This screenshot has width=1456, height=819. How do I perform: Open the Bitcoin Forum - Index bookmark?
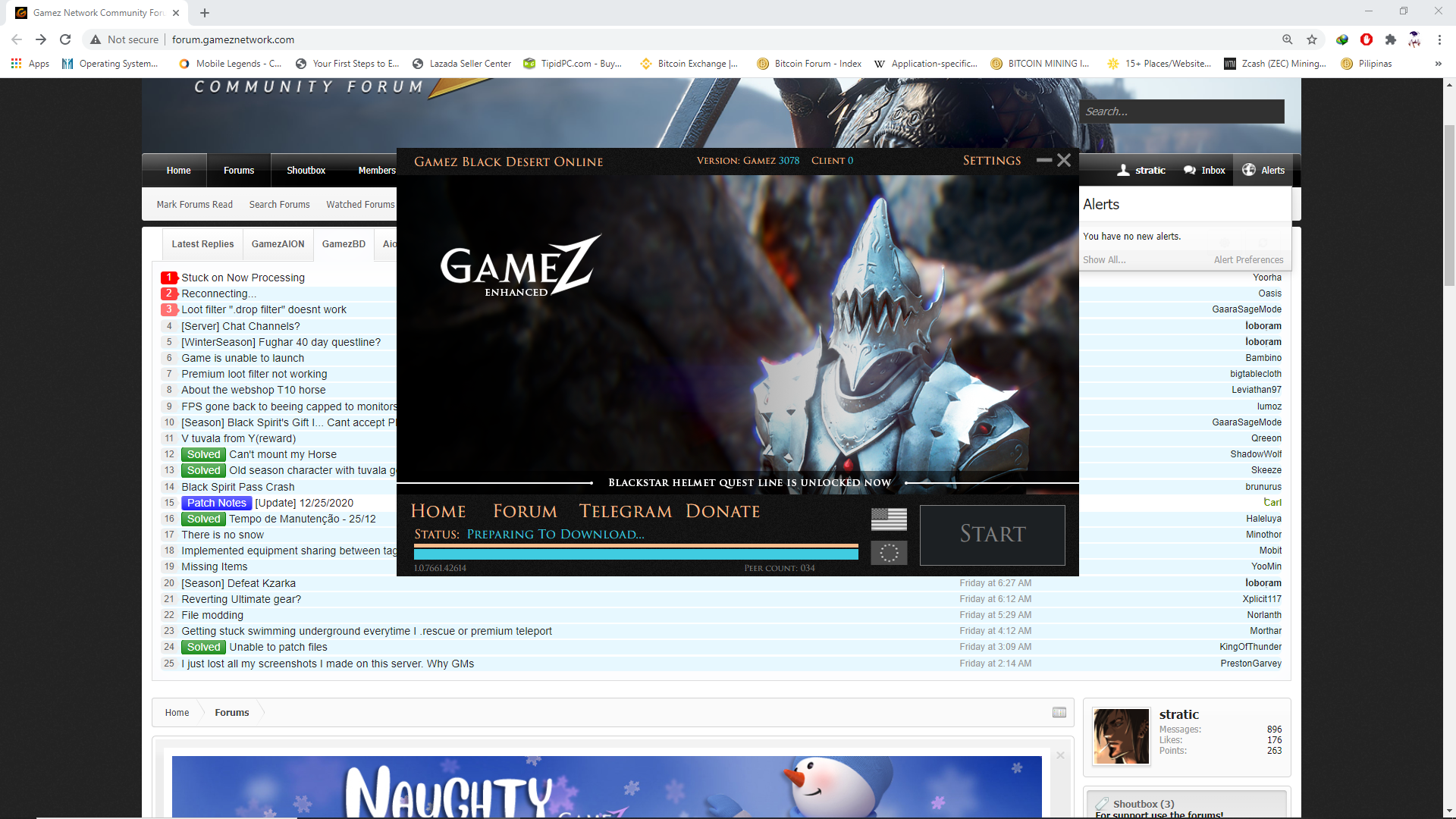pyautogui.click(x=809, y=64)
